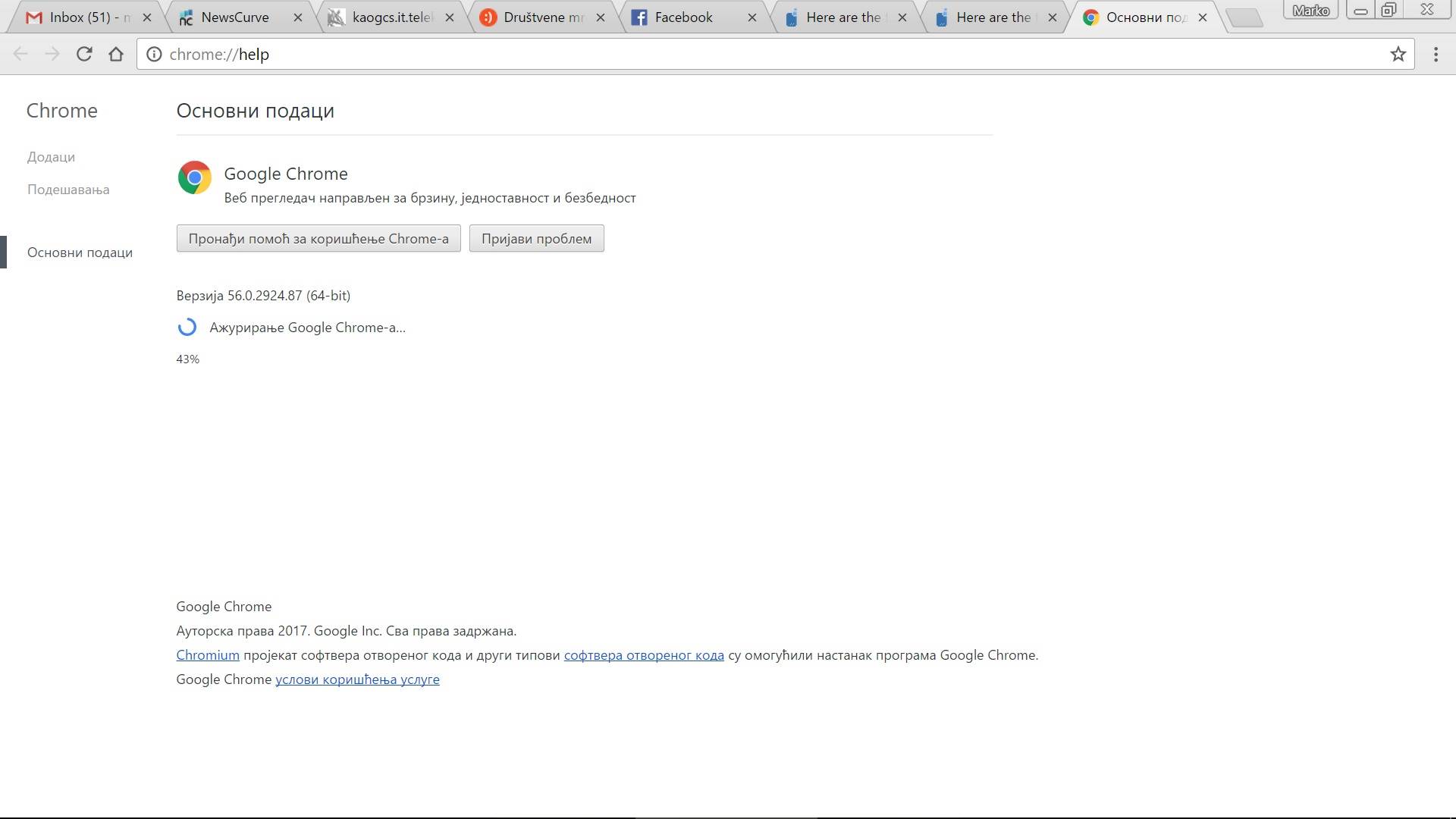This screenshot has height=819, width=1456.
Task: Open the Chromium link
Action: coord(208,655)
